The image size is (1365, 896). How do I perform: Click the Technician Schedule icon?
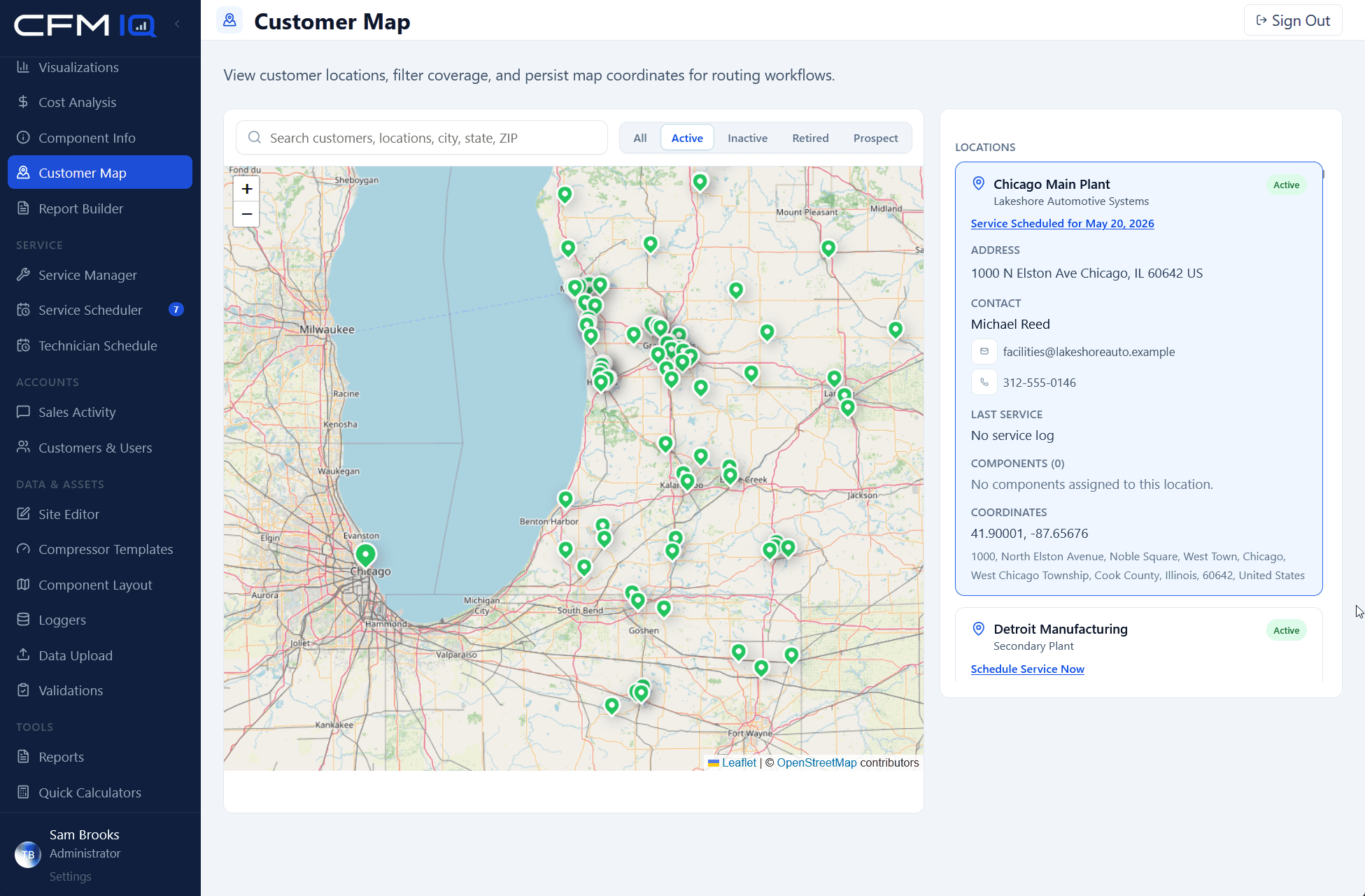coord(23,346)
